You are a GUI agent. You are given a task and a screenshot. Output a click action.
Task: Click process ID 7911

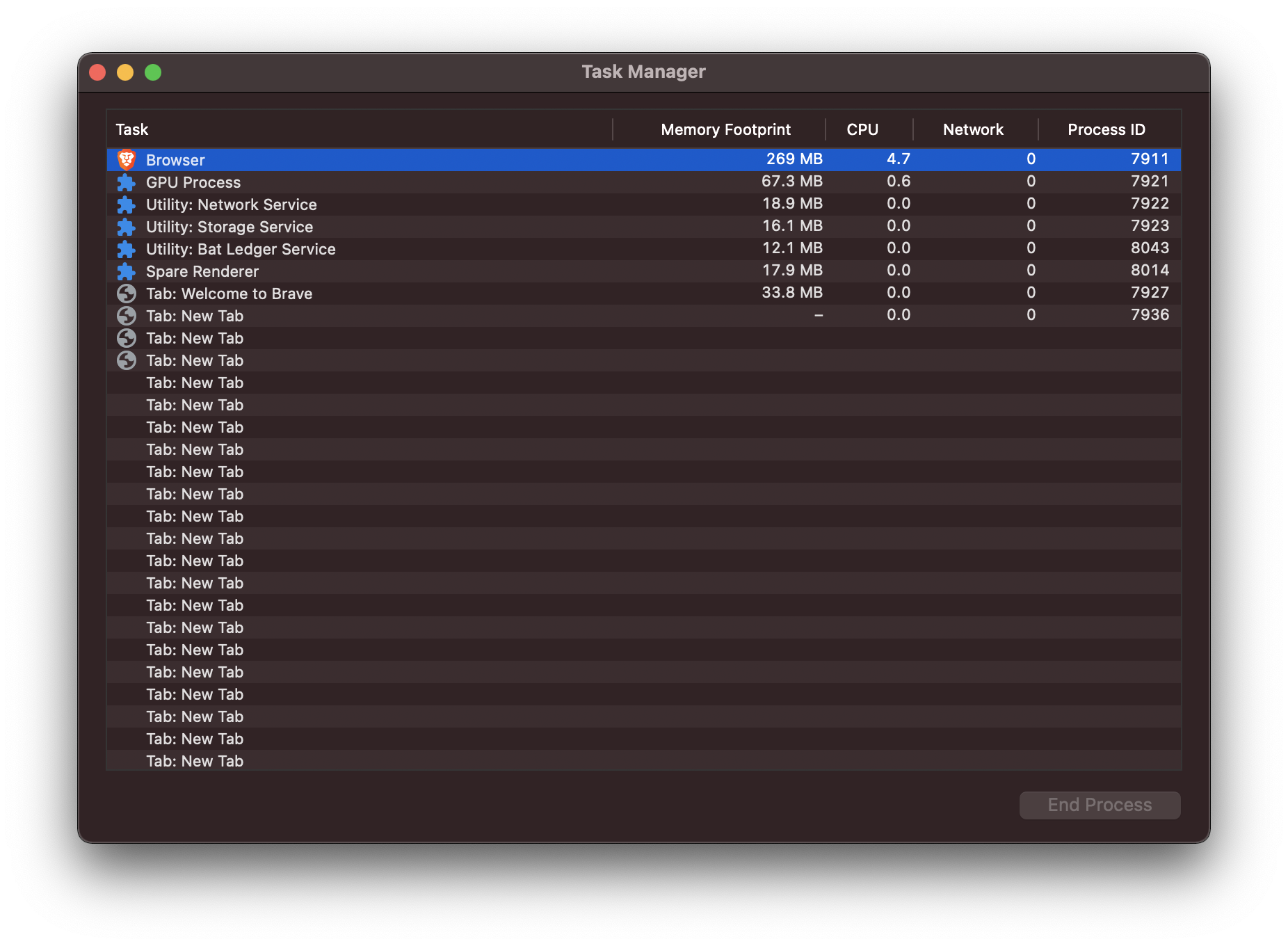(1150, 159)
